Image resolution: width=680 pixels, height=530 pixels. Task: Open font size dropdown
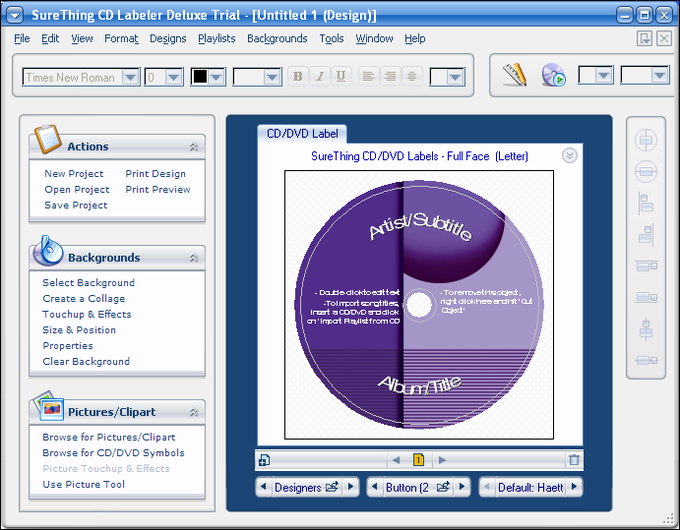[x=173, y=77]
